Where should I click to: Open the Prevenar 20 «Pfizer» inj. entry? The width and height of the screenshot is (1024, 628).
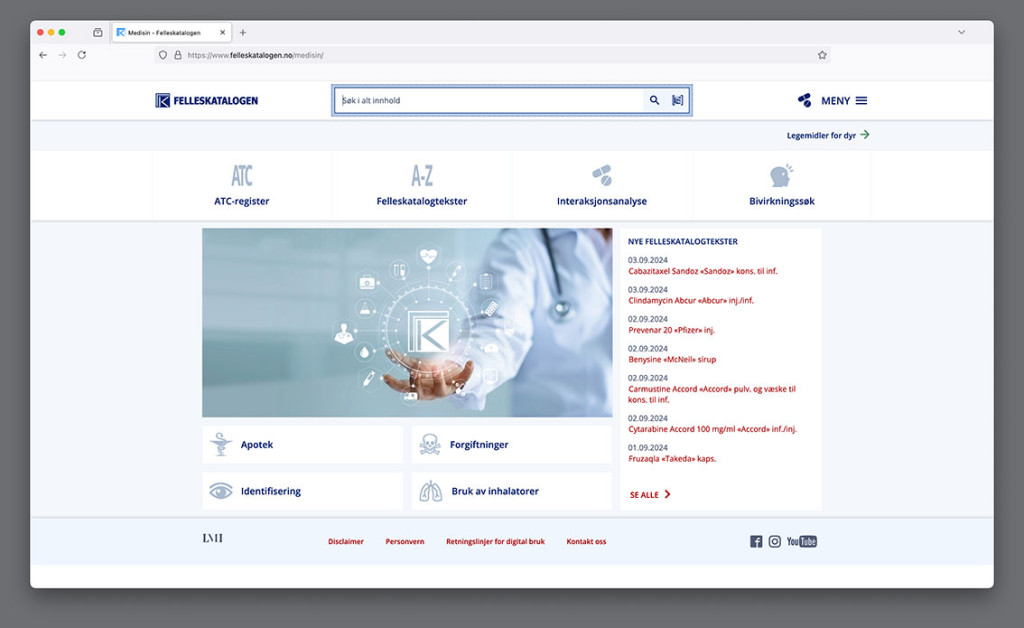[x=671, y=330]
